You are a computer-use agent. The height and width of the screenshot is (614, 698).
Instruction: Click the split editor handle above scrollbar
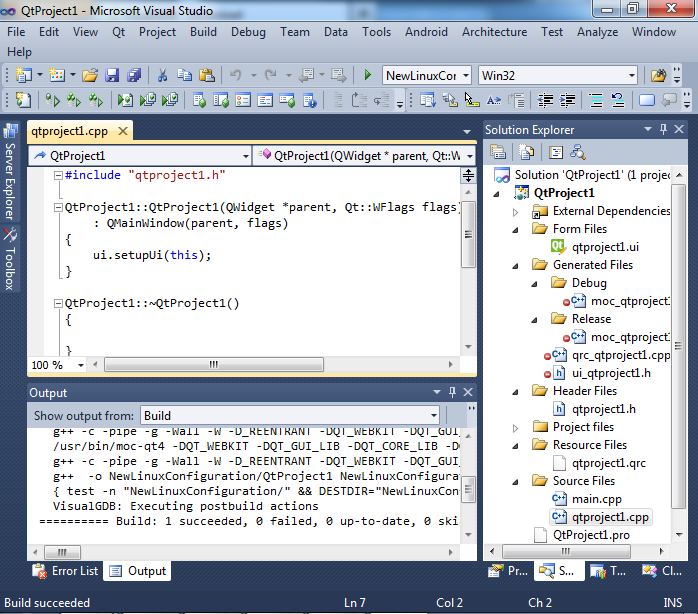coord(468,175)
